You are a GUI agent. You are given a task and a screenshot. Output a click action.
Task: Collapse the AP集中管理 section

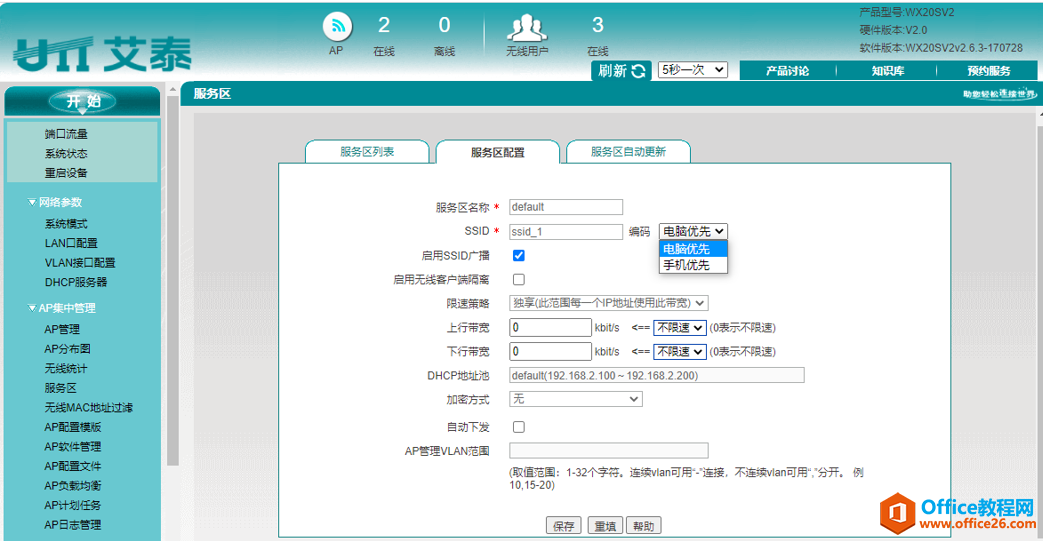(61, 308)
